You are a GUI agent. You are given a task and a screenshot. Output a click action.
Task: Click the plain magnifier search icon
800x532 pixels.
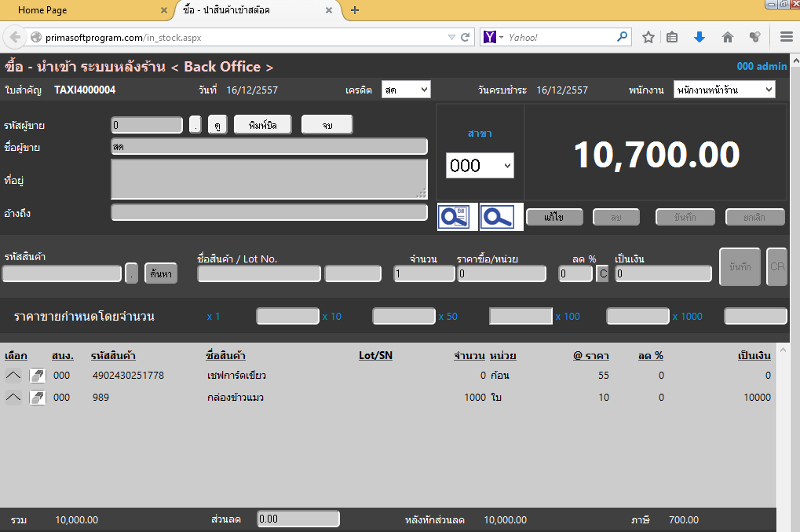click(497, 217)
